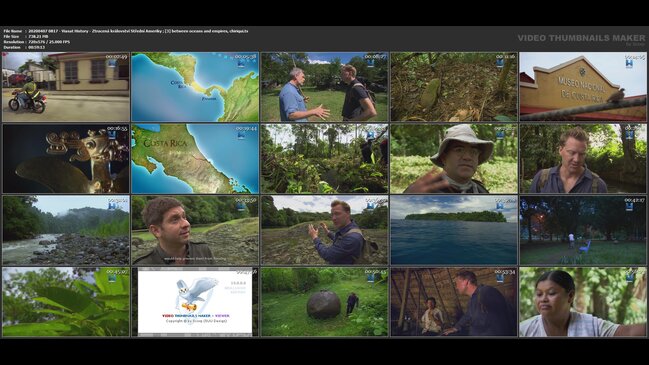Open the dusk park scene thumbnail
Image resolution: width=649 pixels, height=365 pixels.
[583, 230]
